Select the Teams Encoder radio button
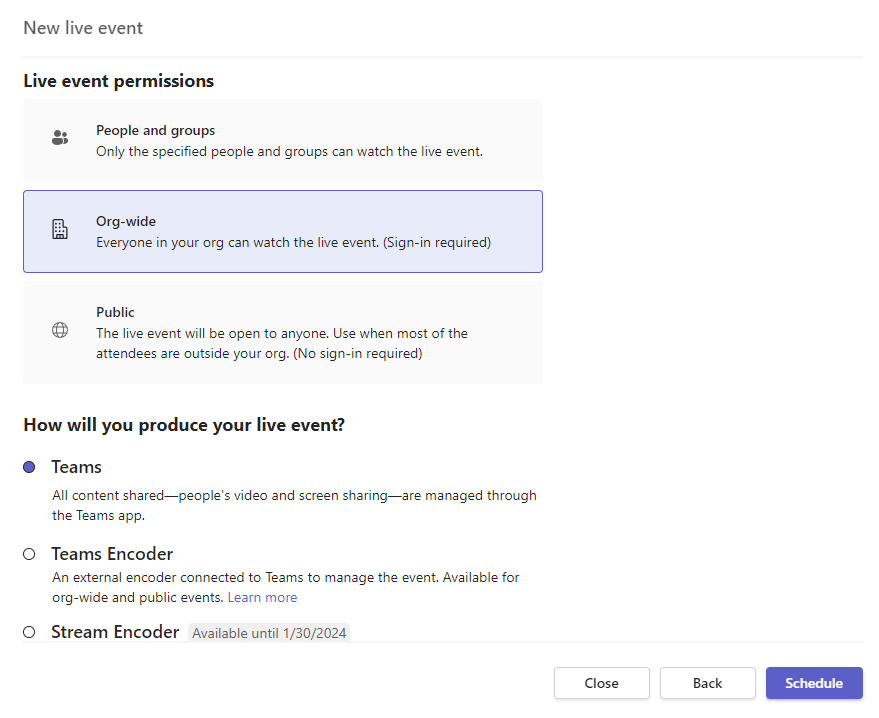Viewport: 879px width, 718px height. pyautogui.click(x=29, y=554)
